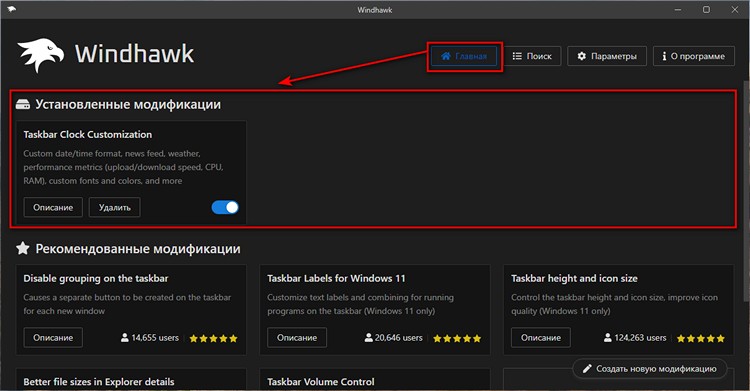This screenshot has height=391, width=750.
Task: Click the Taskbar Labels for Windows 11 title
Action: (336, 279)
